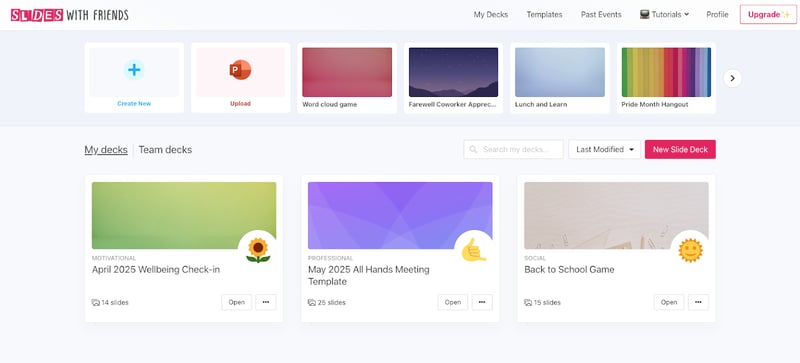Click title Back to School Game
Screen dimensions: 800x363
click(x=569, y=270)
